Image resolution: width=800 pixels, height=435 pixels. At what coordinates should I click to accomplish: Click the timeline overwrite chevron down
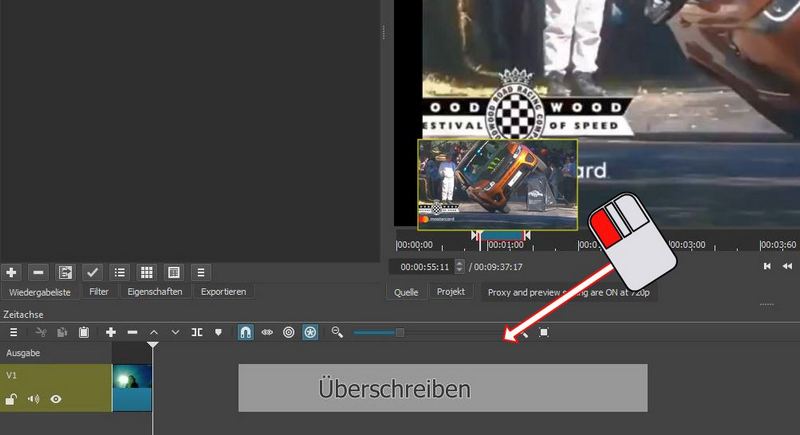pyautogui.click(x=176, y=332)
